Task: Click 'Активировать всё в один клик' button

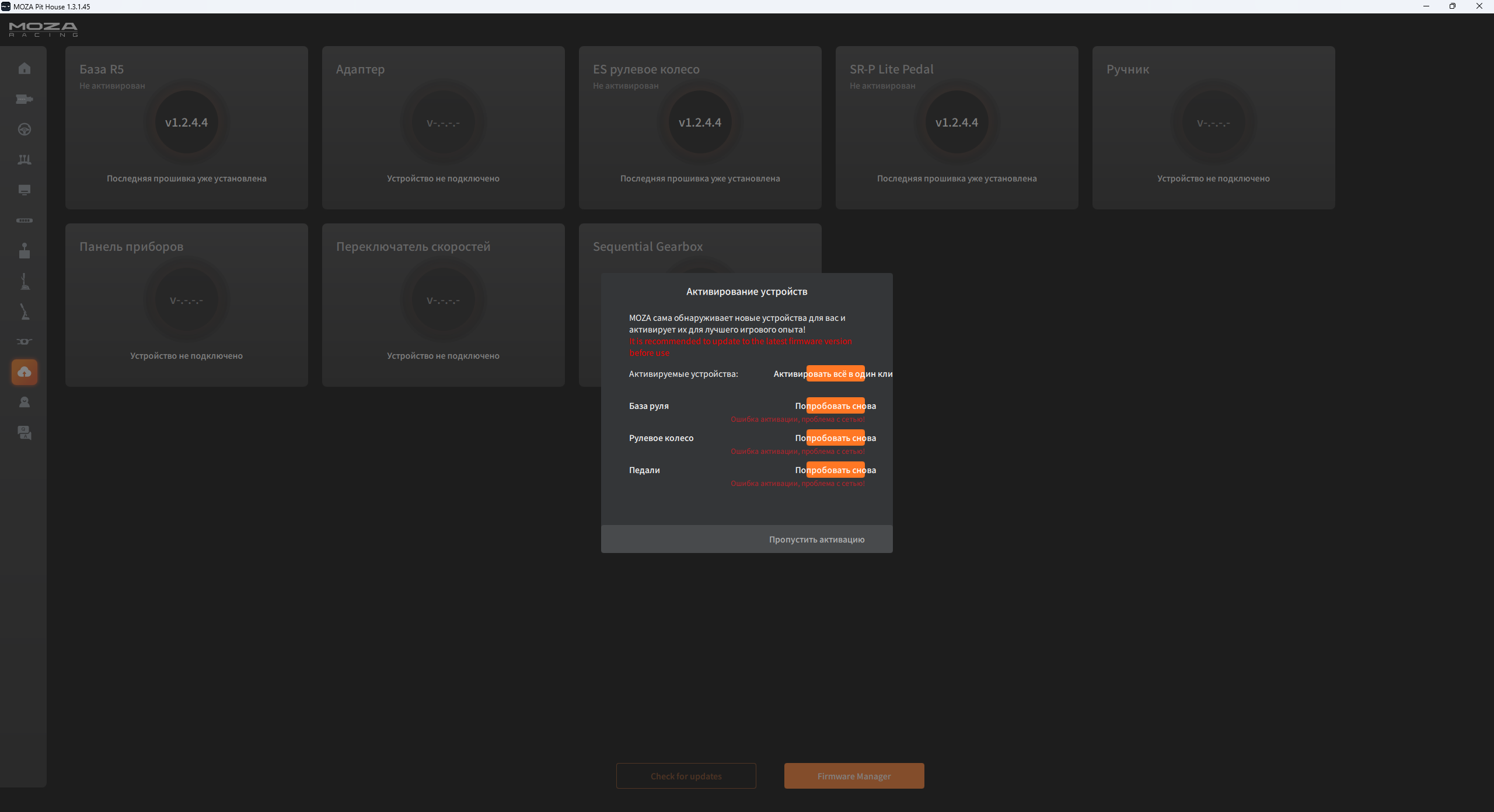Action: click(835, 374)
